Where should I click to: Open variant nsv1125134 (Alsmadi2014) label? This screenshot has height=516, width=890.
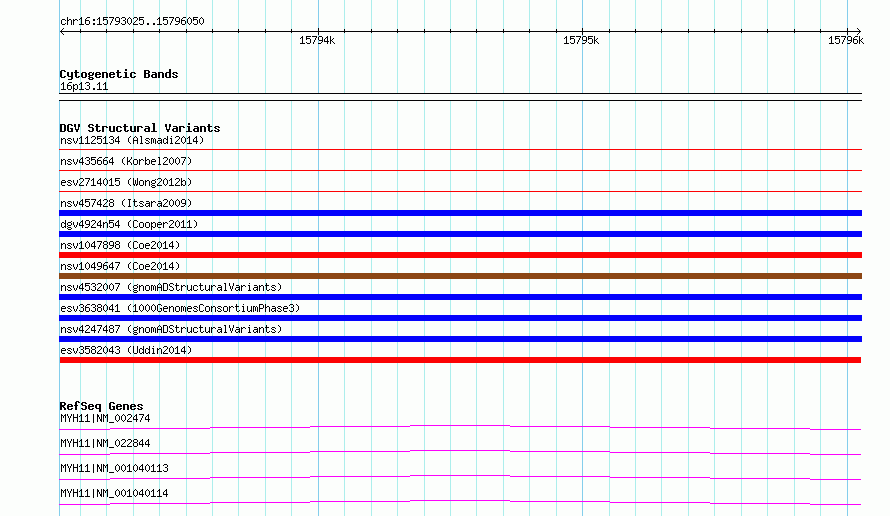pyautogui.click(x=132, y=140)
